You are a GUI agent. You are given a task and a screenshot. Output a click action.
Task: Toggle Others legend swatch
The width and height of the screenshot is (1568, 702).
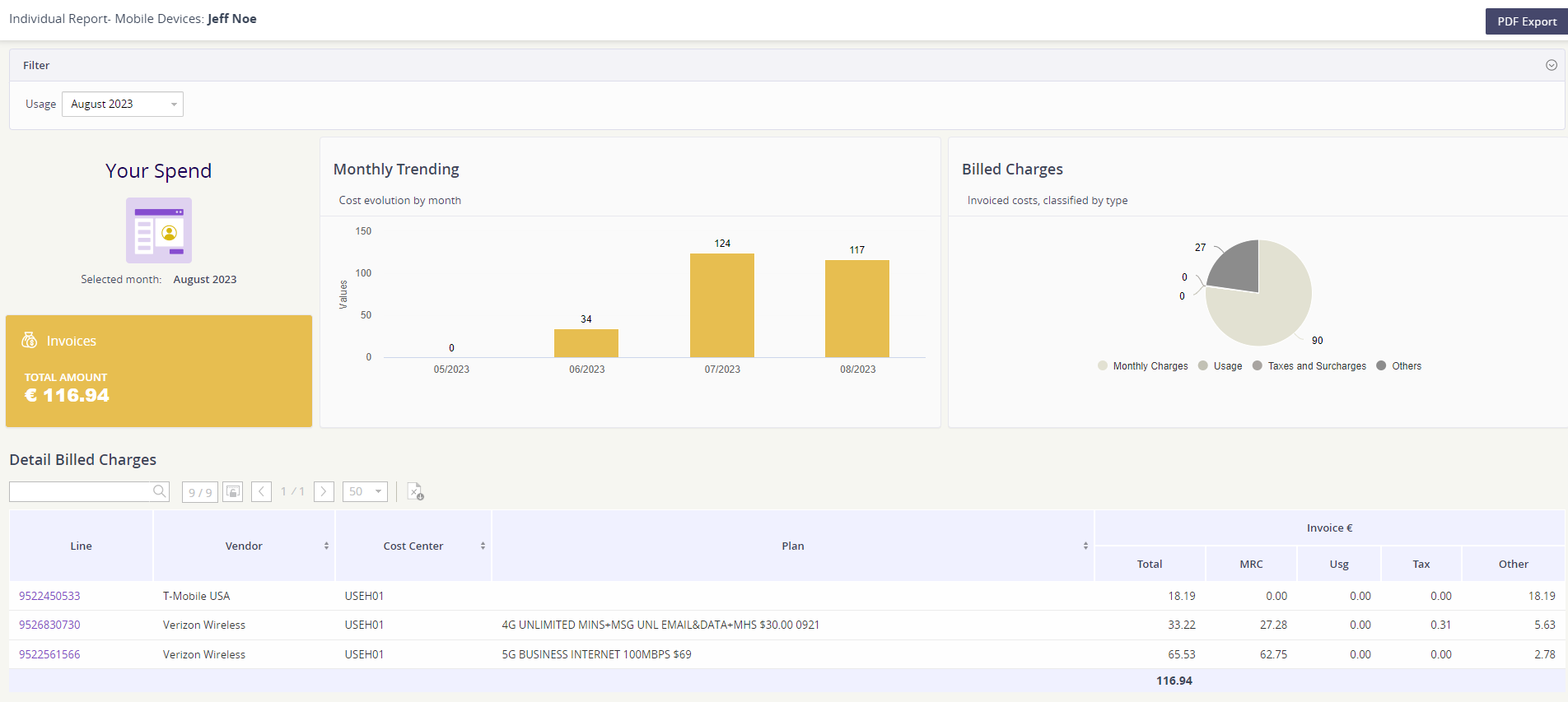(x=1382, y=365)
